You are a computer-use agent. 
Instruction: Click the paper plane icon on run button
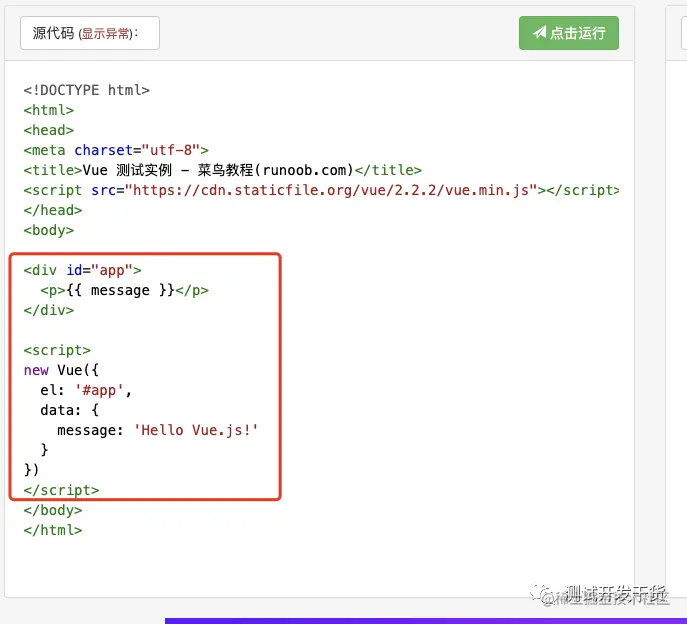[x=540, y=32]
